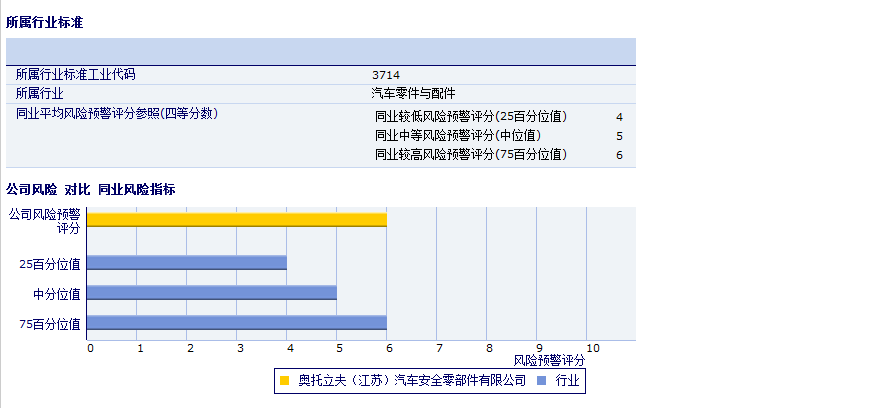Click the blue 中分位值 bar
The width and height of the screenshot is (881, 408).
click(x=212, y=293)
